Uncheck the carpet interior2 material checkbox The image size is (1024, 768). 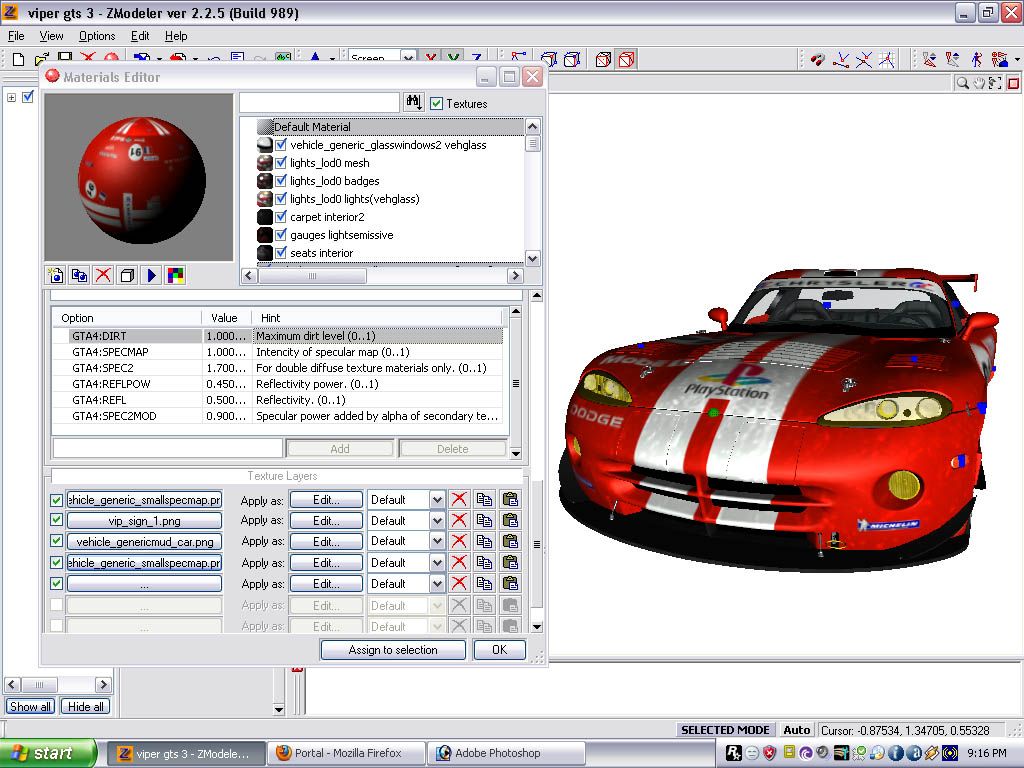click(281, 217)
